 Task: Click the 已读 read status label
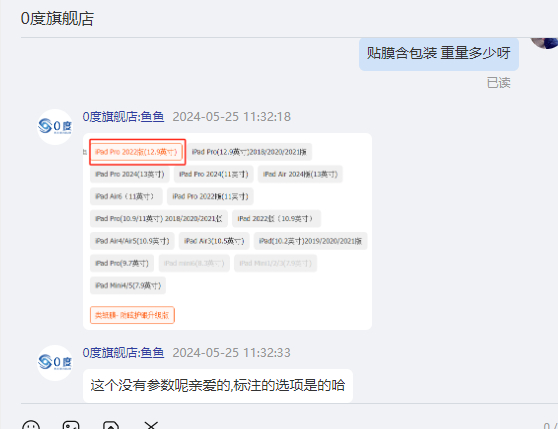tap(499, 83)
